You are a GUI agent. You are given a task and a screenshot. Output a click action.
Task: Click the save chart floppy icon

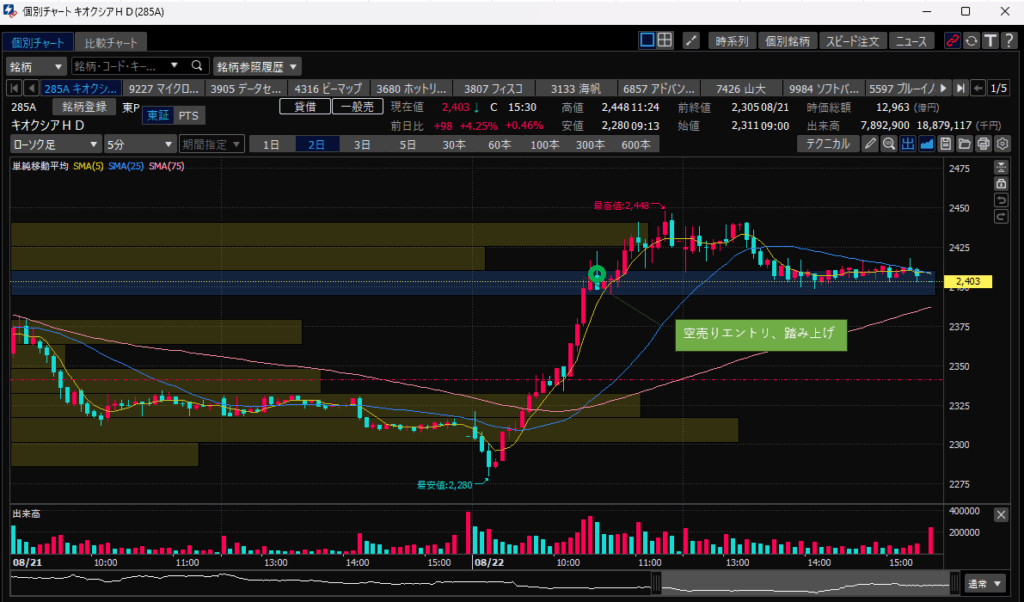945,144
